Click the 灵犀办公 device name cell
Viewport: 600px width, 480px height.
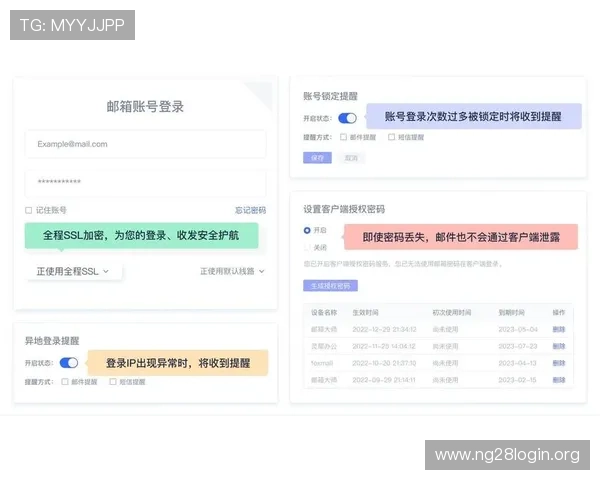(x=324, y=346)
